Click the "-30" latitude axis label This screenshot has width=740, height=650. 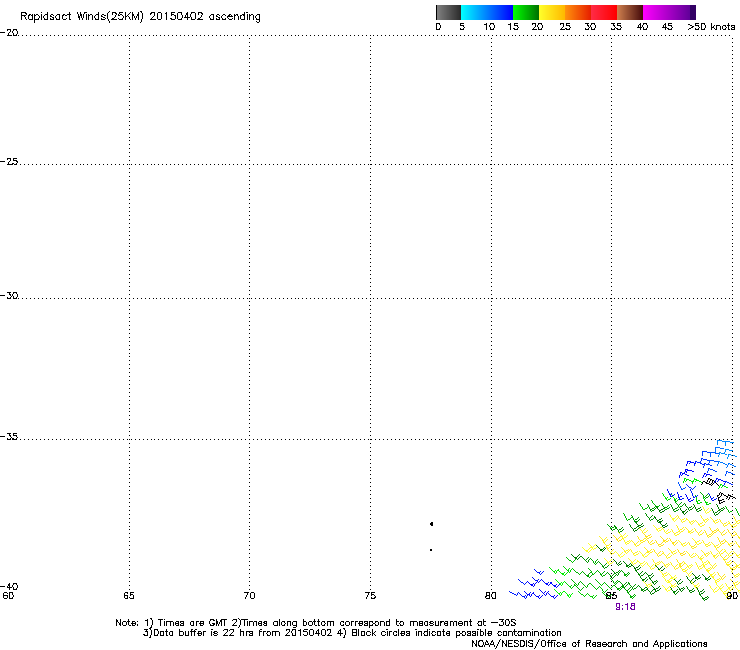click(9, 295)
